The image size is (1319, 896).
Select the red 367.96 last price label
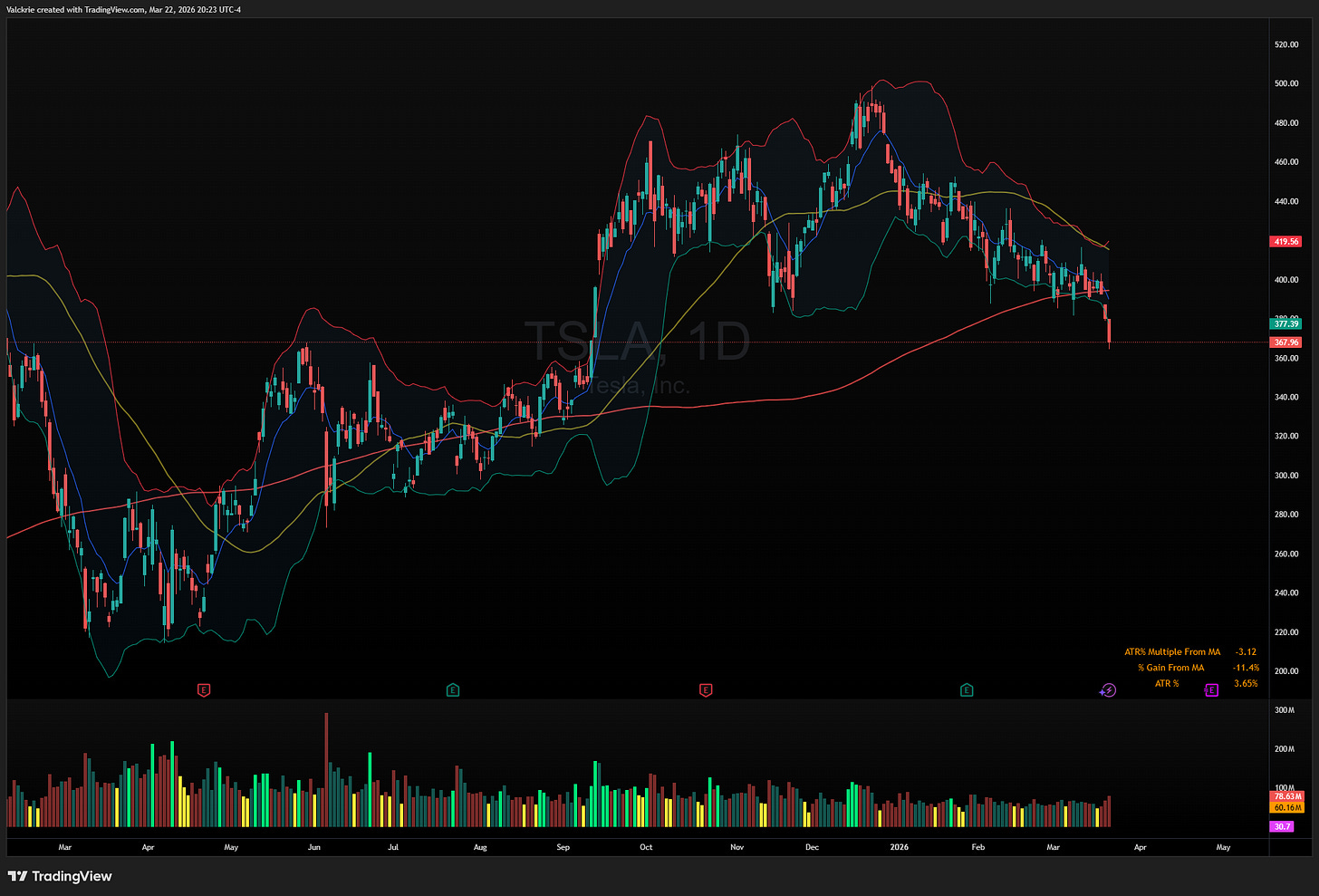pos(1286,342)
